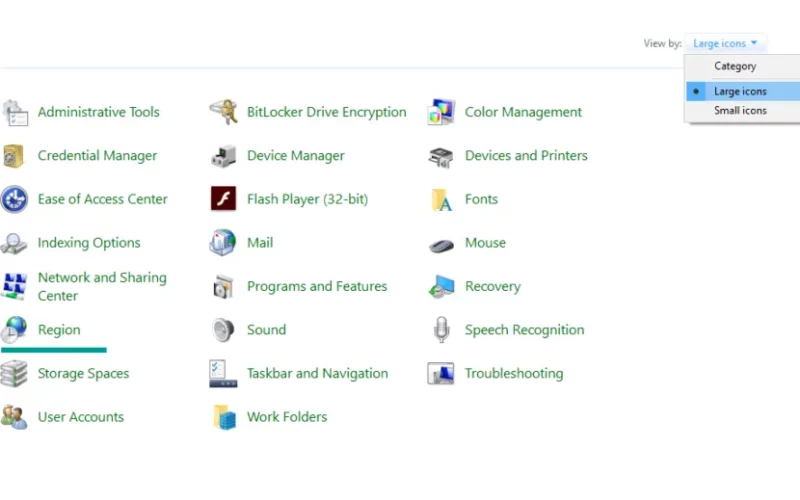Click the User Accounts people icon
Screen dimensions: 800x500
click(14, 417)
